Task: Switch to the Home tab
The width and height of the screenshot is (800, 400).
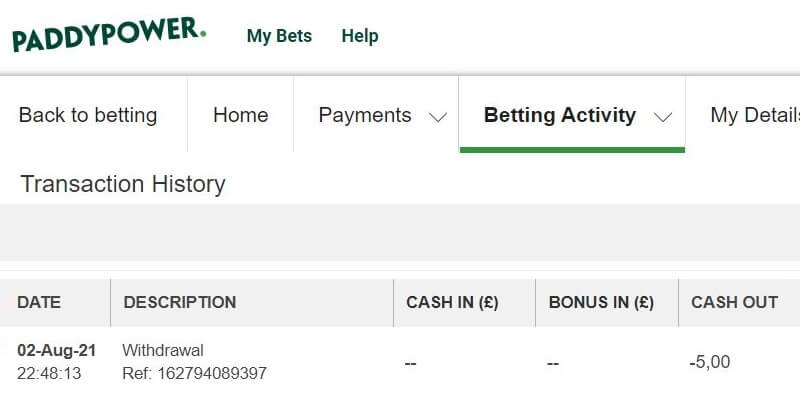Action: pyautogui.click(x=241, y=115)
